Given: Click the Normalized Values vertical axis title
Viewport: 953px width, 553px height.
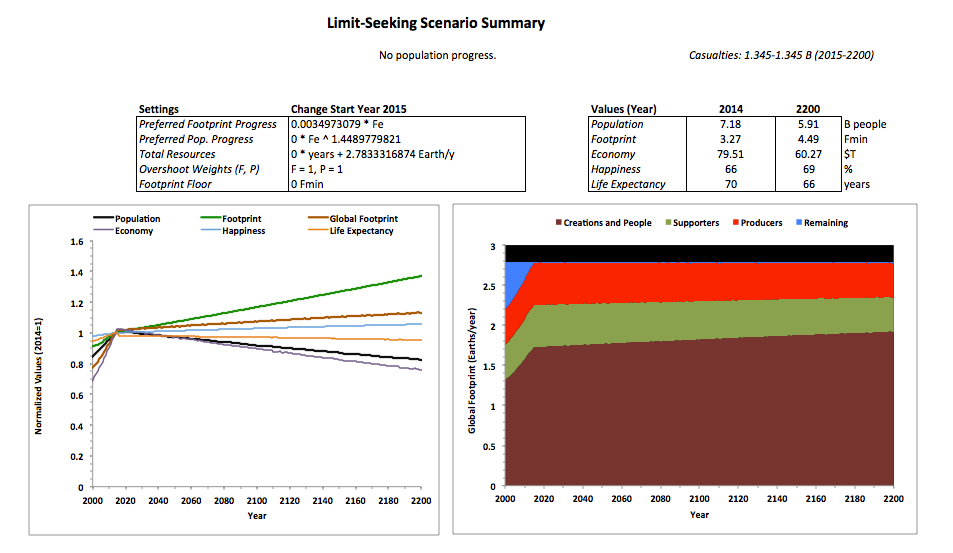Looking at the screenshot, I should [39, 366].
